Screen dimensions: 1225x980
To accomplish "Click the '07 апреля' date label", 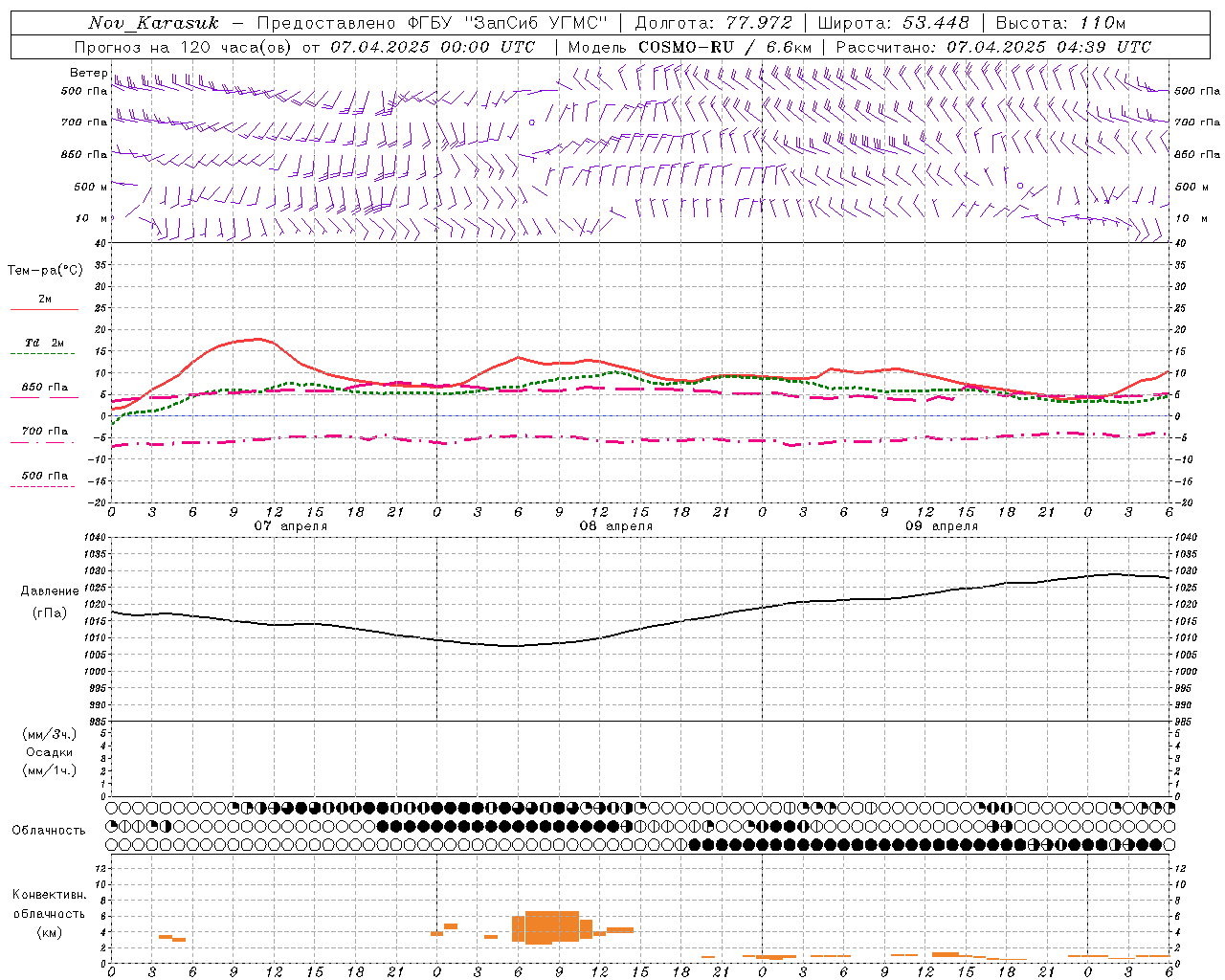I will click(x=290, y=526).
